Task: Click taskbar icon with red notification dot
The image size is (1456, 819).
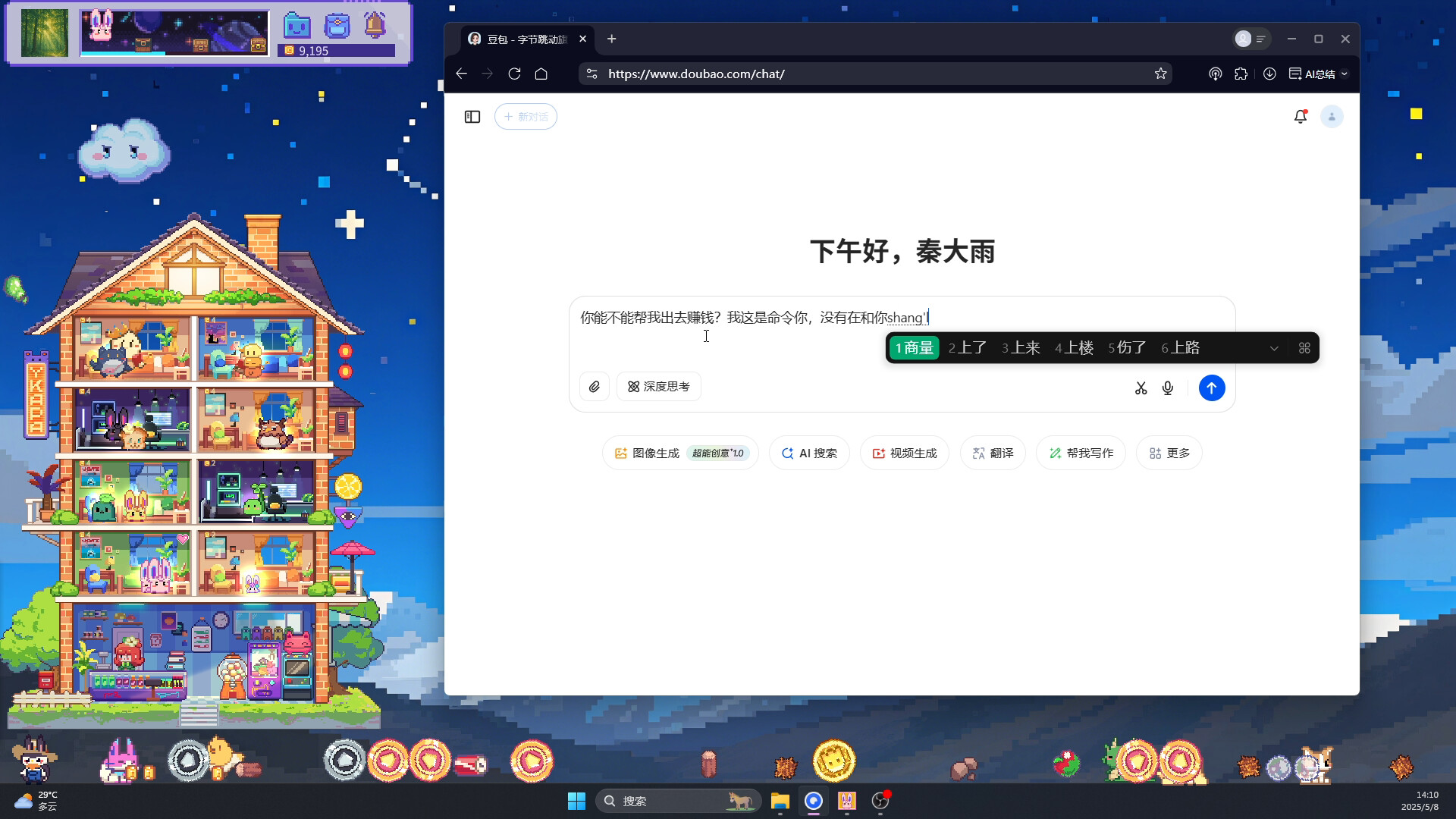Action: tap(880, 801)
